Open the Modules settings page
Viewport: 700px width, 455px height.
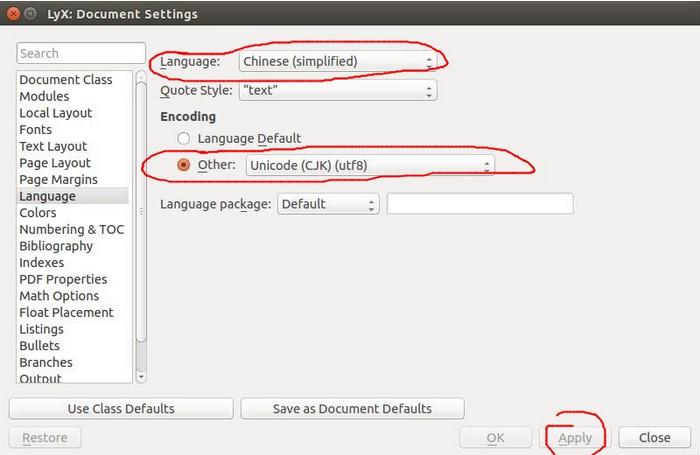click(44, 96)
